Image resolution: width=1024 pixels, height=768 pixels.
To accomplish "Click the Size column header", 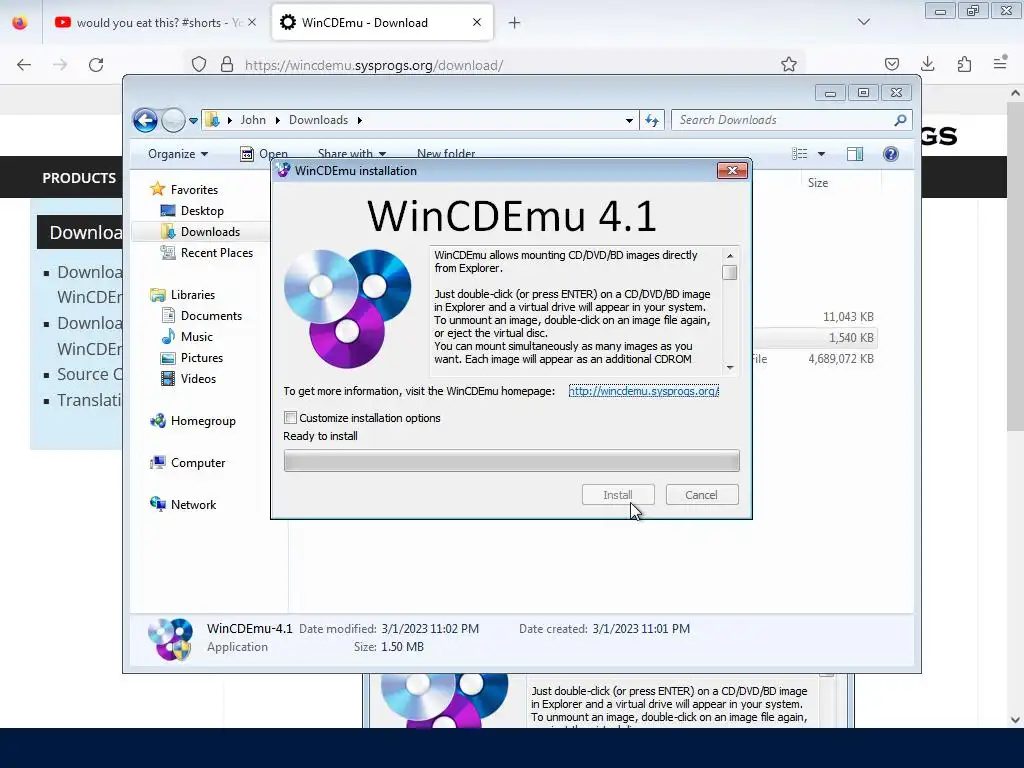I will click(818, 183).
